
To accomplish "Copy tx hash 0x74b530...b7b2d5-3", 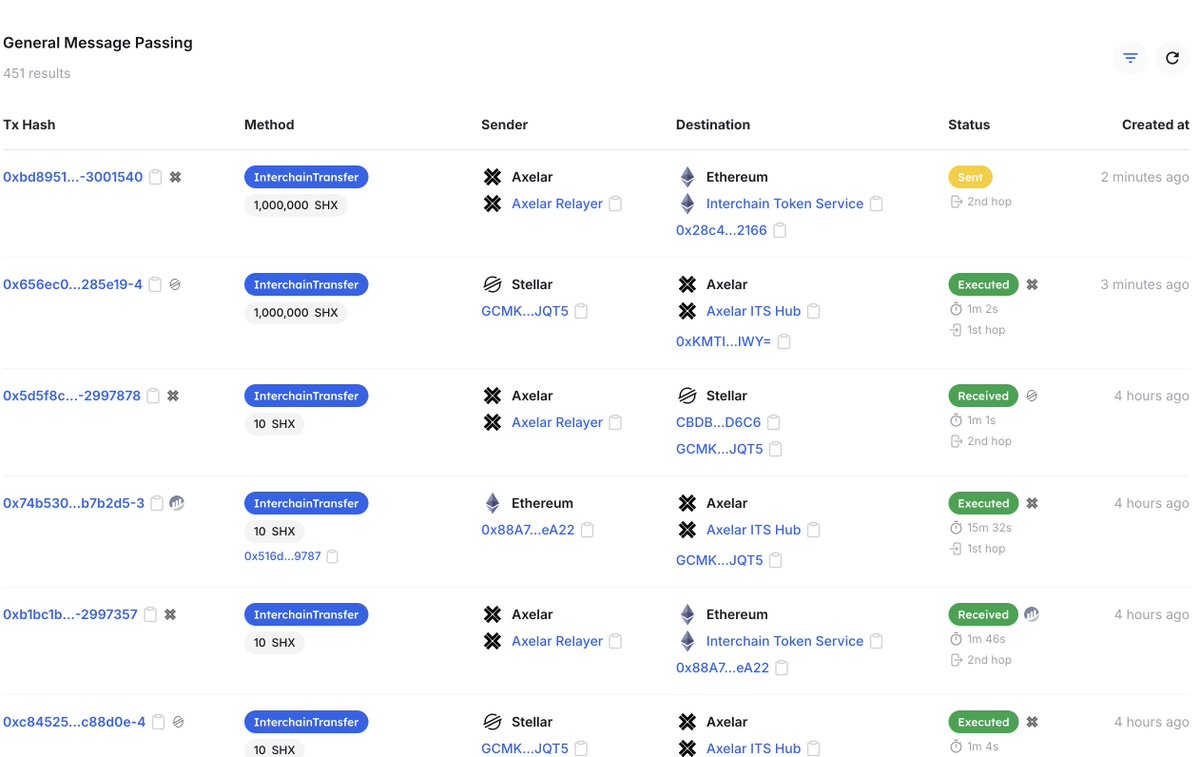I will (x=157, y=504).
